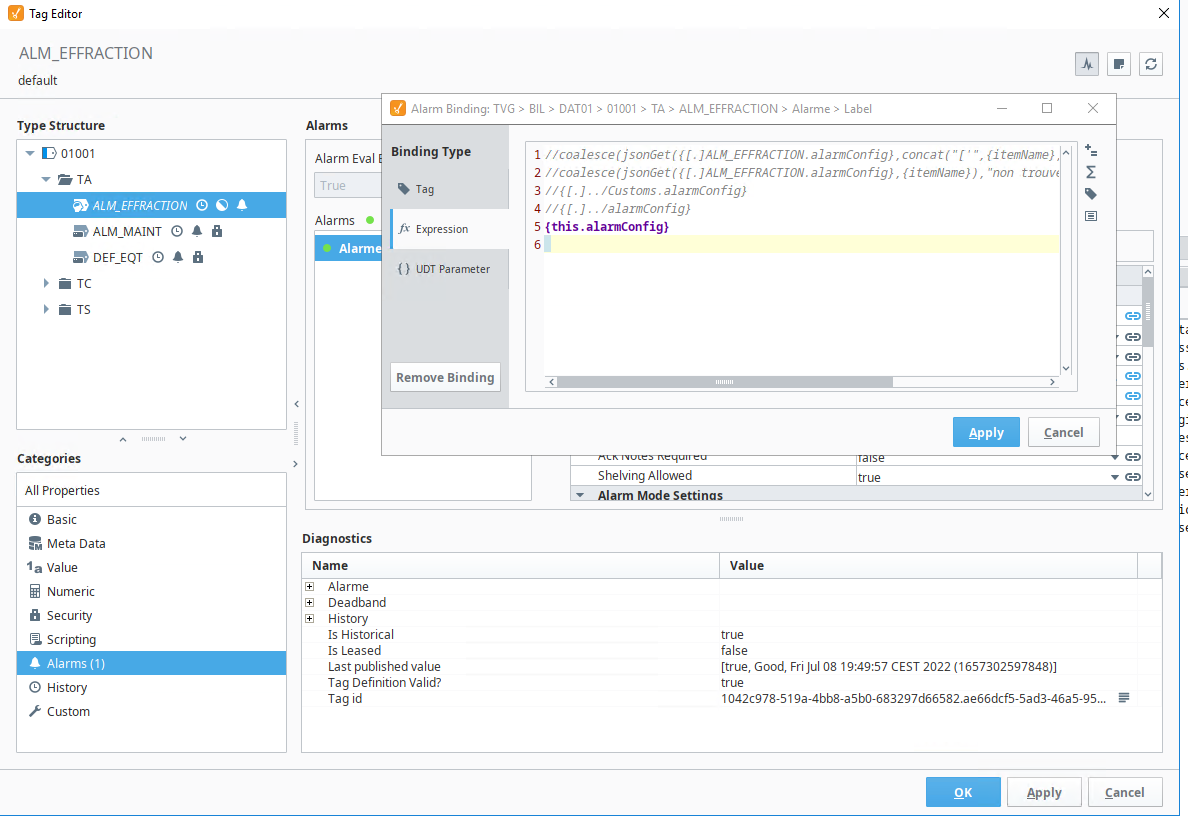Screen dimensions: 1188x816
Task: Click the tag browse icon beside the expression
Action: pyautogui.click(x=1091, y=194)
